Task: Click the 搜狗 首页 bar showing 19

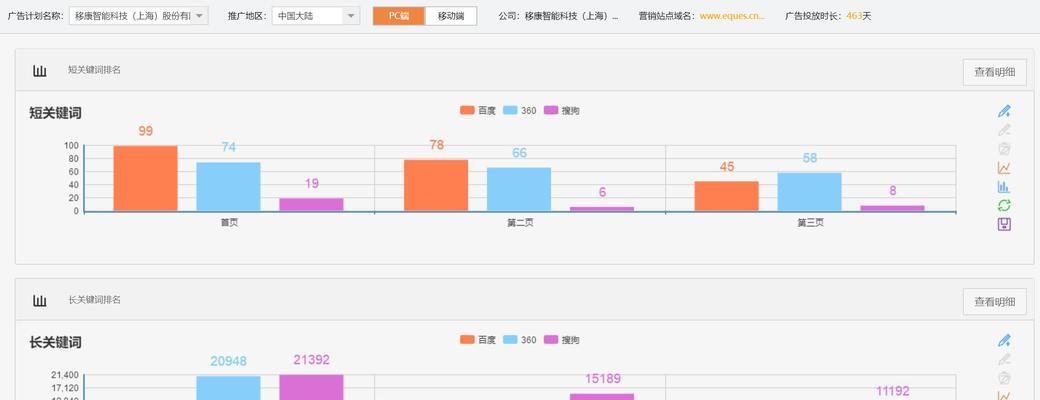Action: [x=311, y=205]
